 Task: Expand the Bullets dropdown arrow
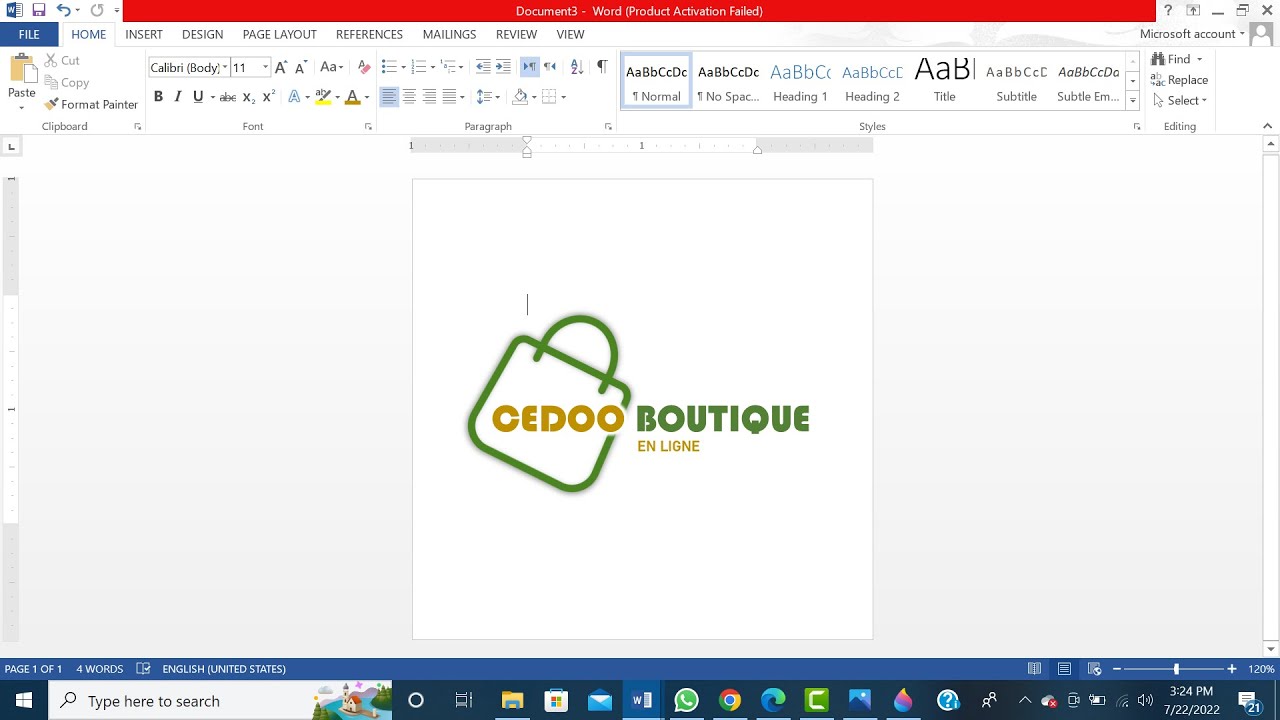[x=403, y=68]
